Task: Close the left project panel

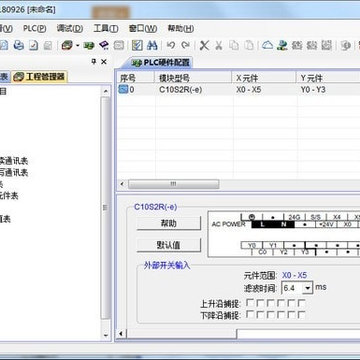Action: click(104, 62)
